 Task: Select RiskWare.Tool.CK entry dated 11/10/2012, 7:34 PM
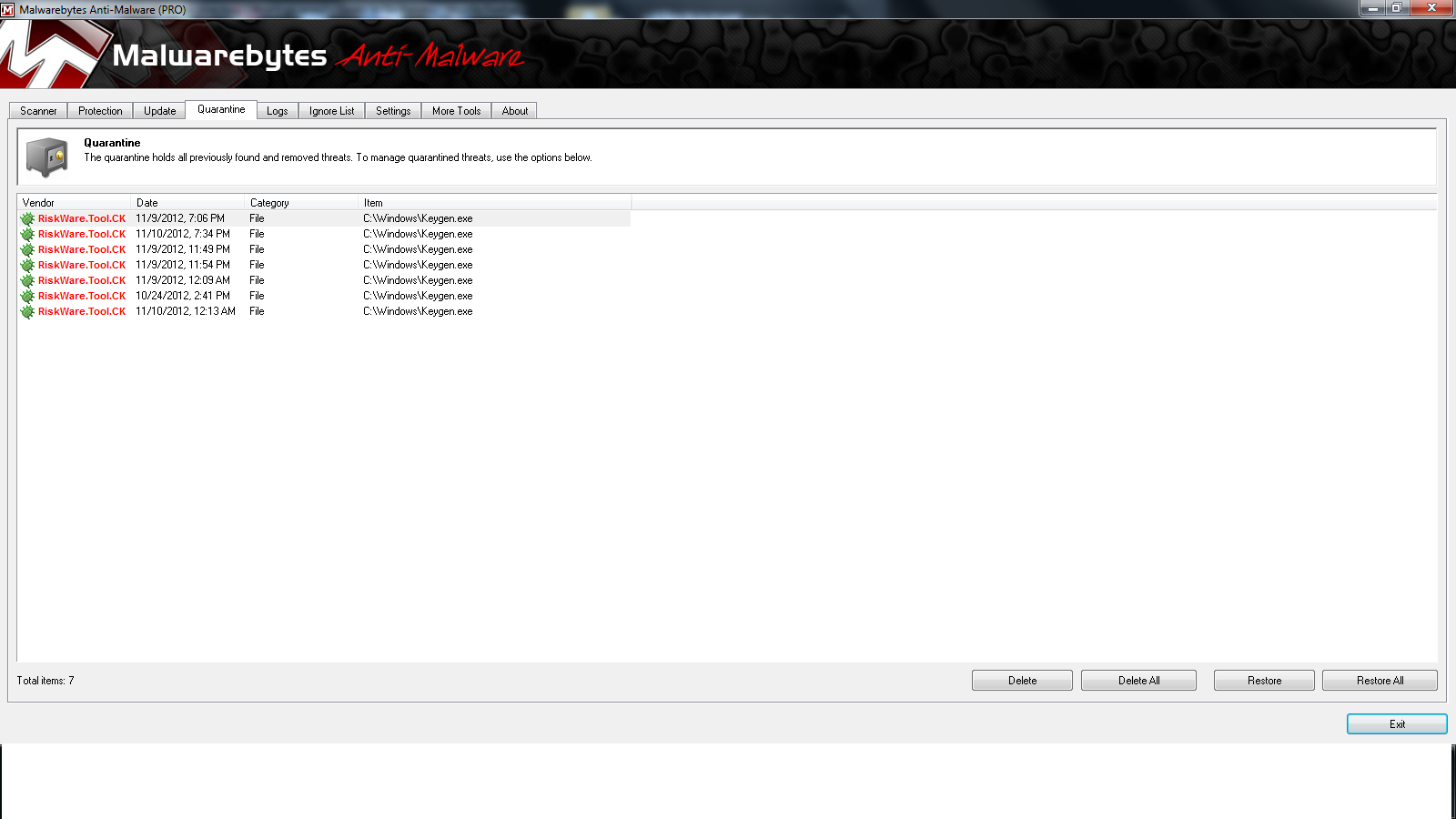pos(324,234)
